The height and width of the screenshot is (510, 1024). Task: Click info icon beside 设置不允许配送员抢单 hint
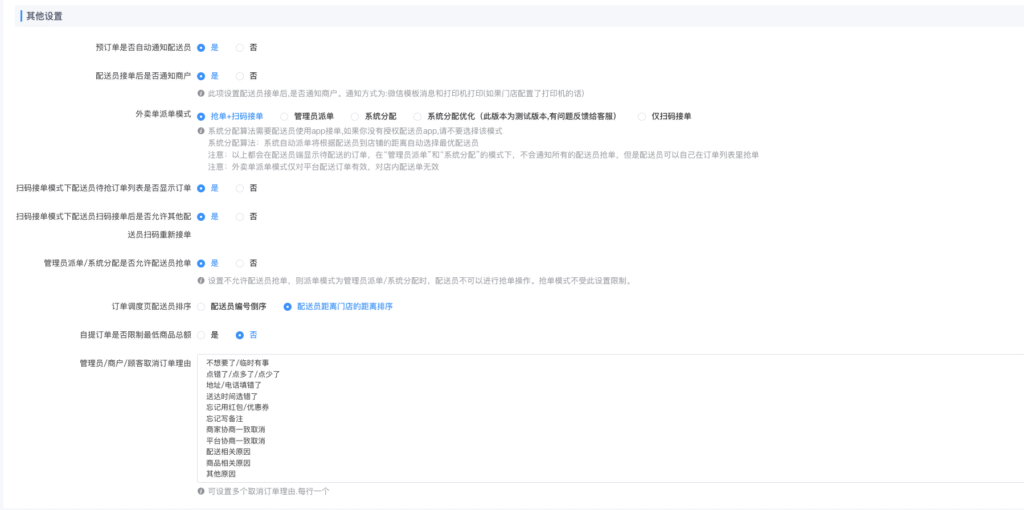point(201,281)
